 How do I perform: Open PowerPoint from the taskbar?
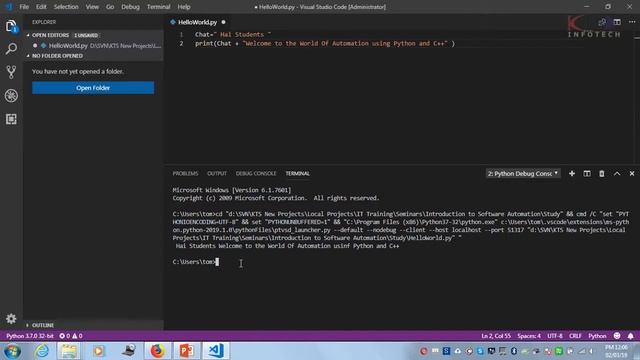tap(187, 351)
